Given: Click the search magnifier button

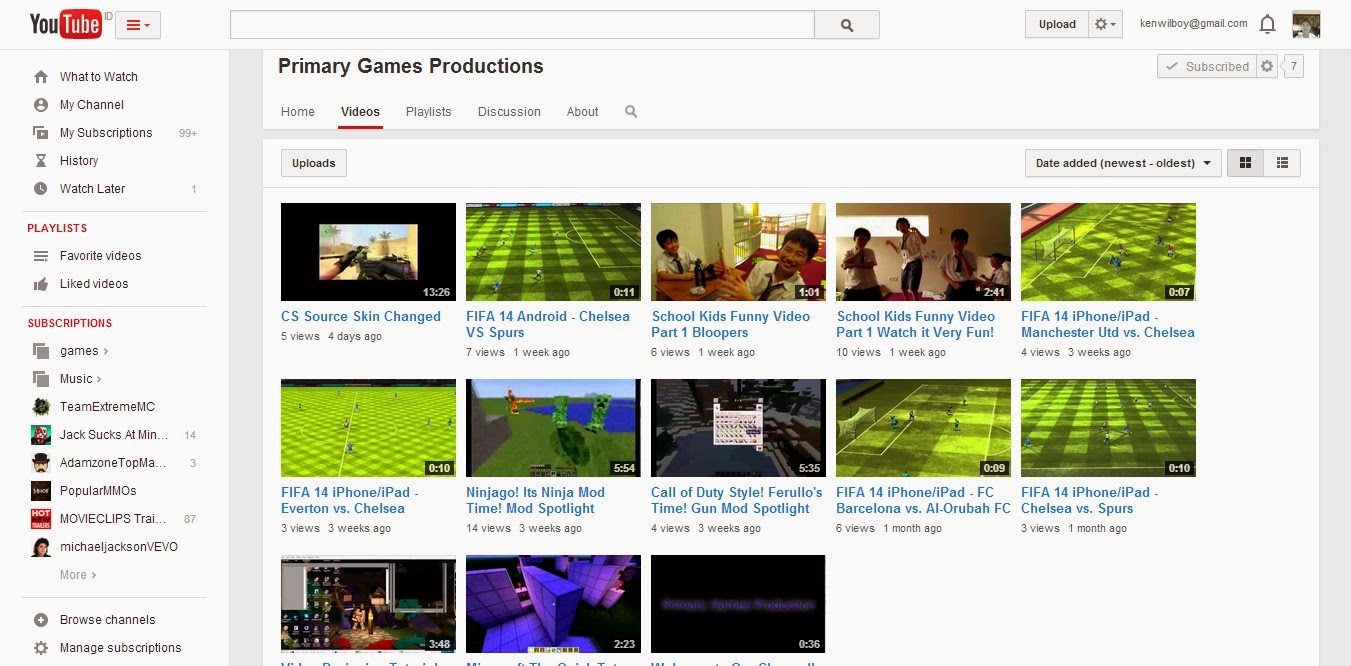Looking at the screenshot, I should [847, 25].
